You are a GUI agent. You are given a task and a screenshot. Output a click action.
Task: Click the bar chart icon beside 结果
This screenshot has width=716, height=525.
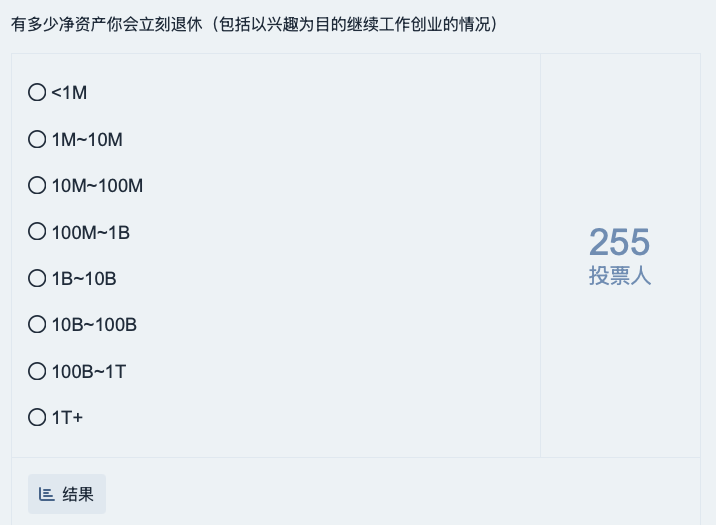47,494
